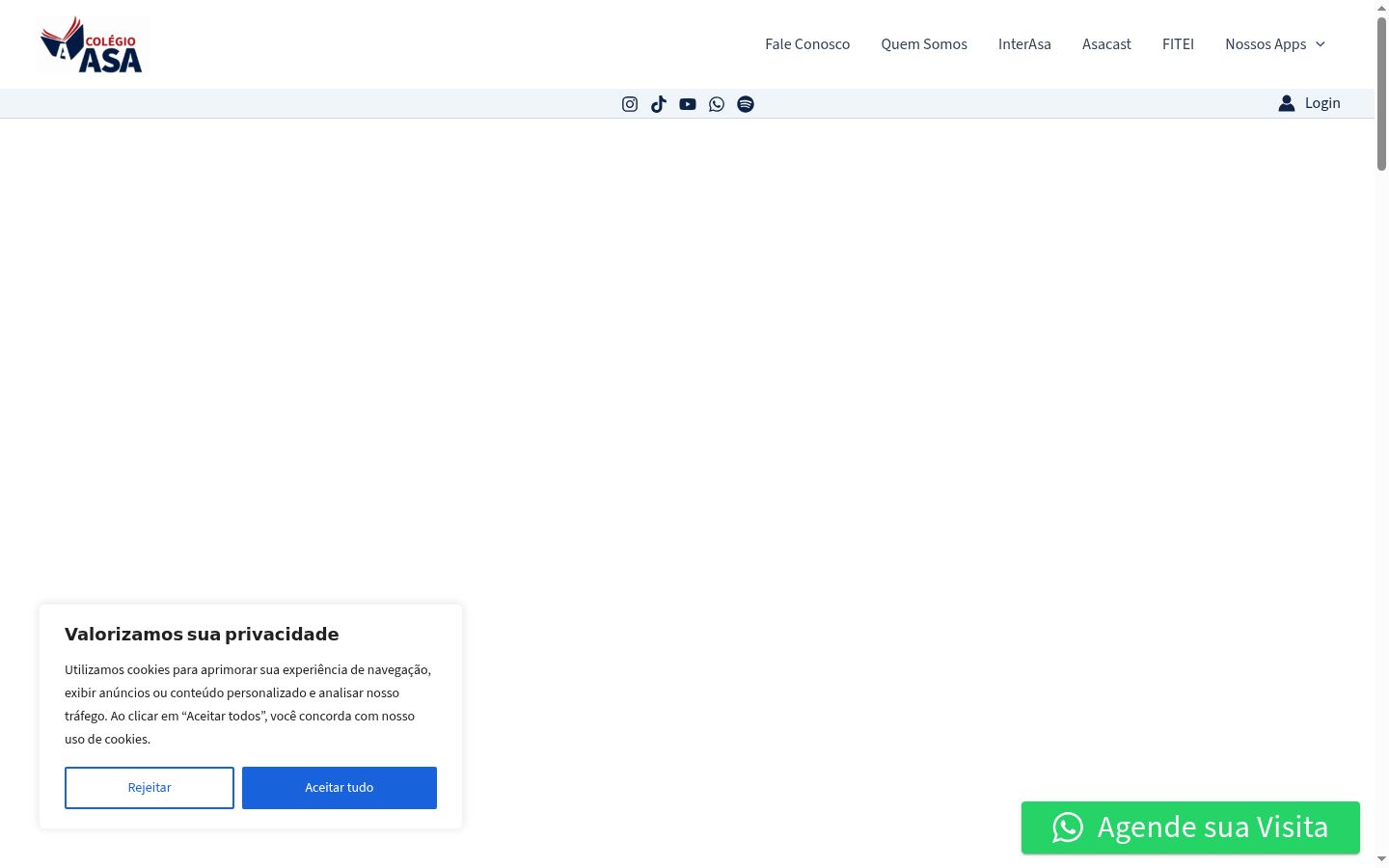Open the YouTube social icon
The width and height of the screenshot is (1389, 868).
click(x=688, y=104)
